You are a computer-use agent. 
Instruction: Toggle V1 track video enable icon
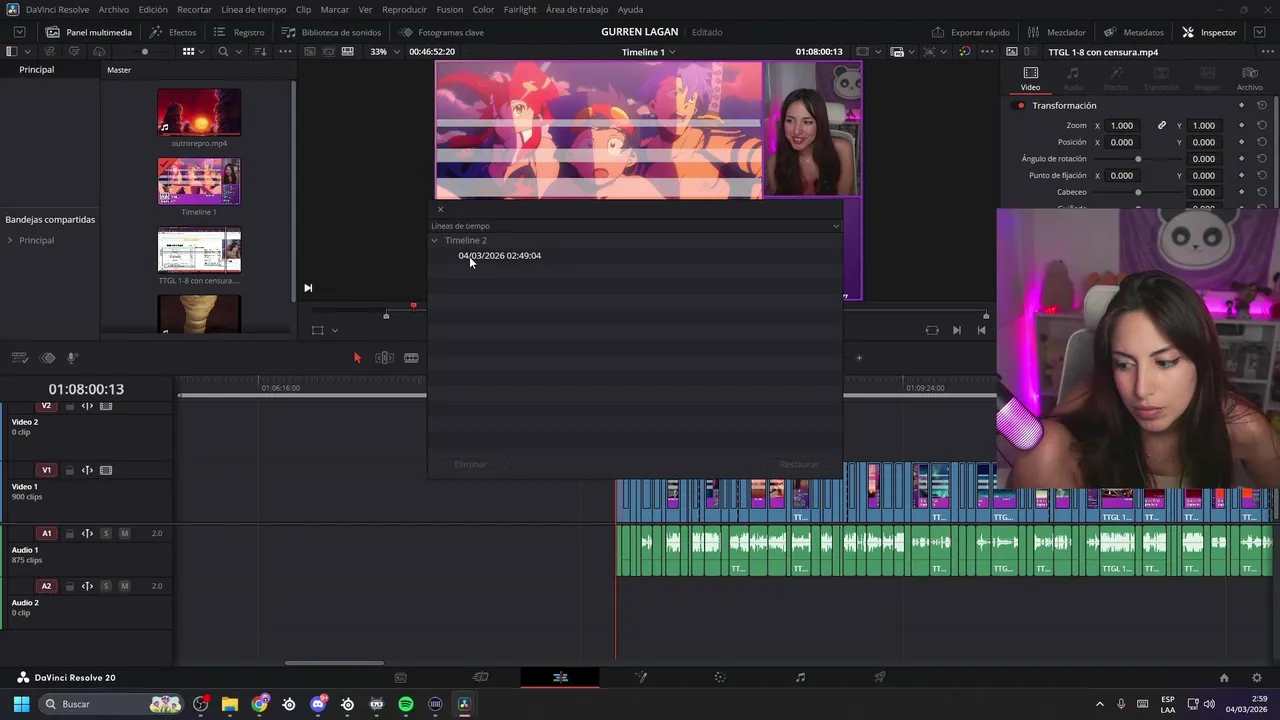tap(106, 470)
